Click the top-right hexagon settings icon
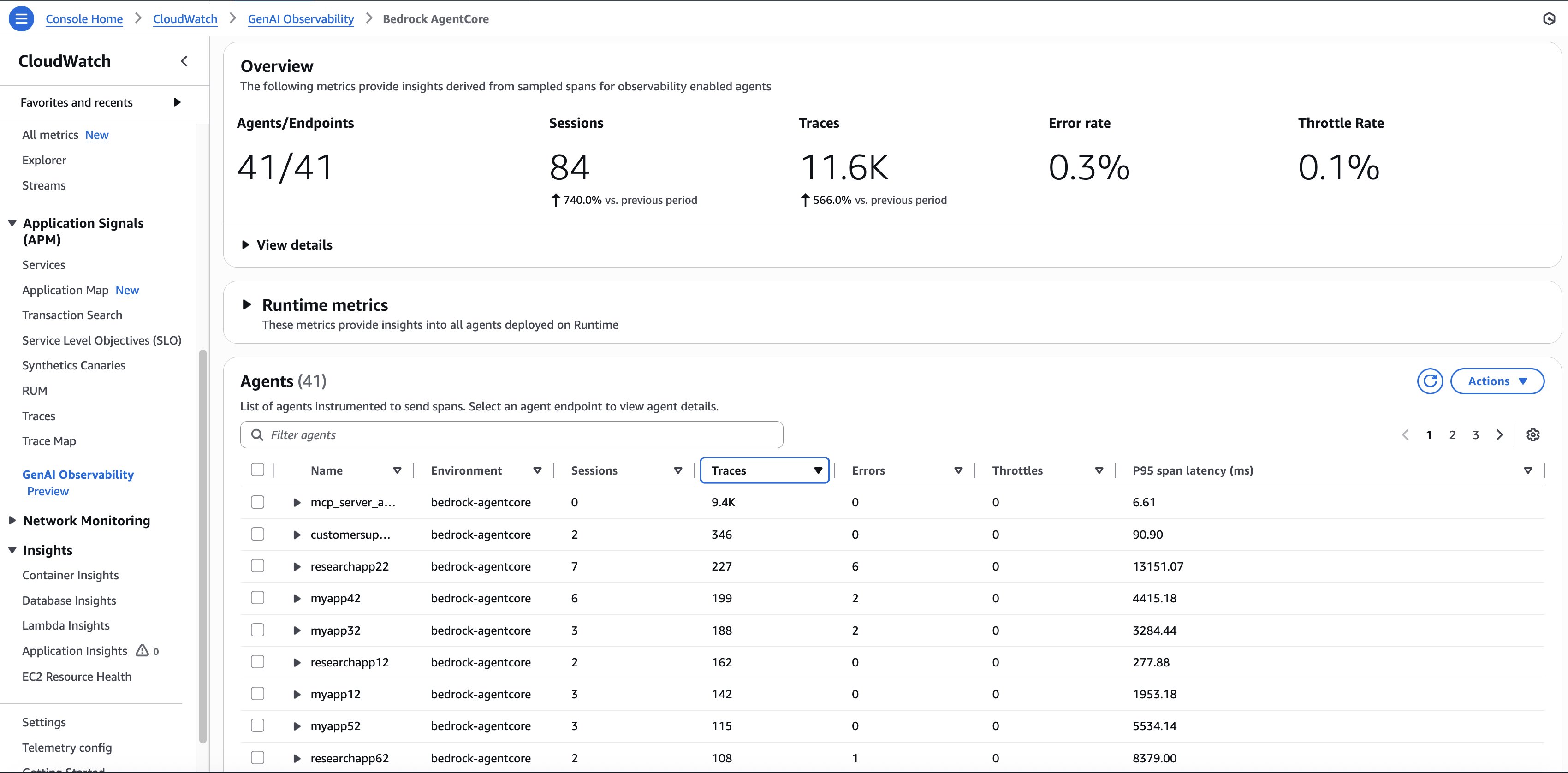 [x=1549, y=19]
